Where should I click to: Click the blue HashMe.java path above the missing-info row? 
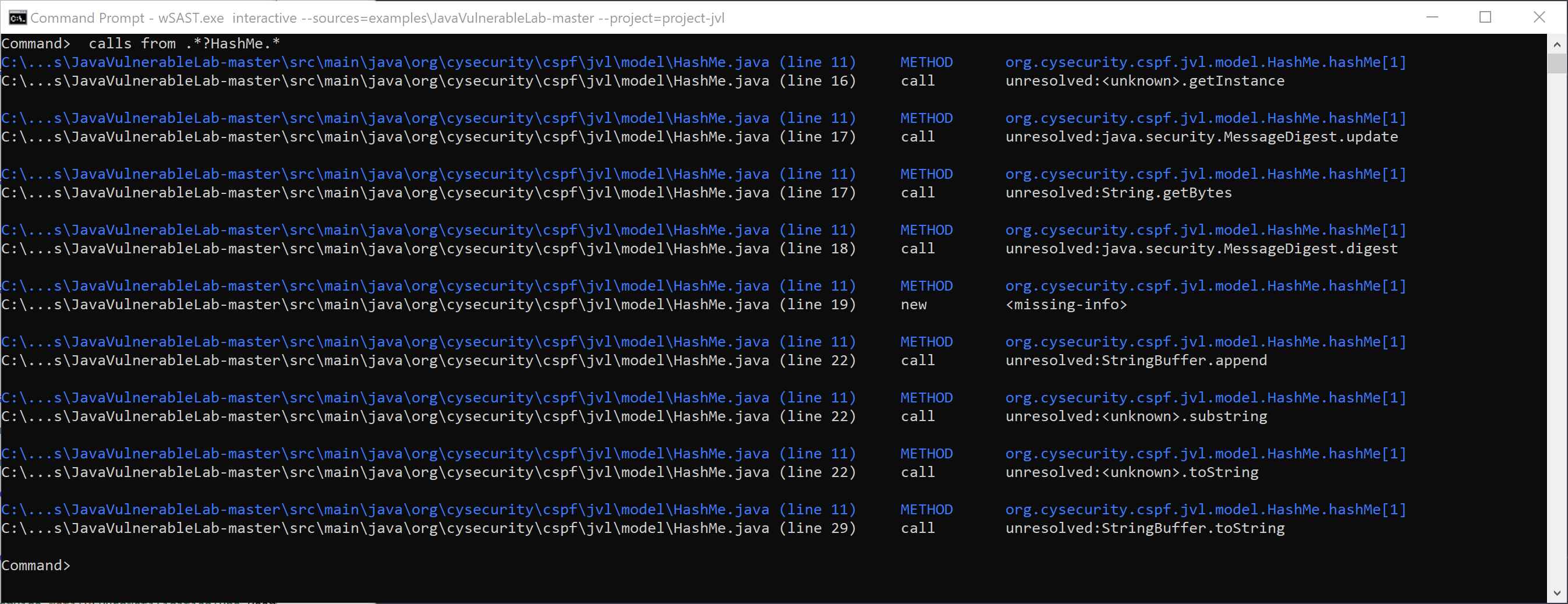coord(385,285)
